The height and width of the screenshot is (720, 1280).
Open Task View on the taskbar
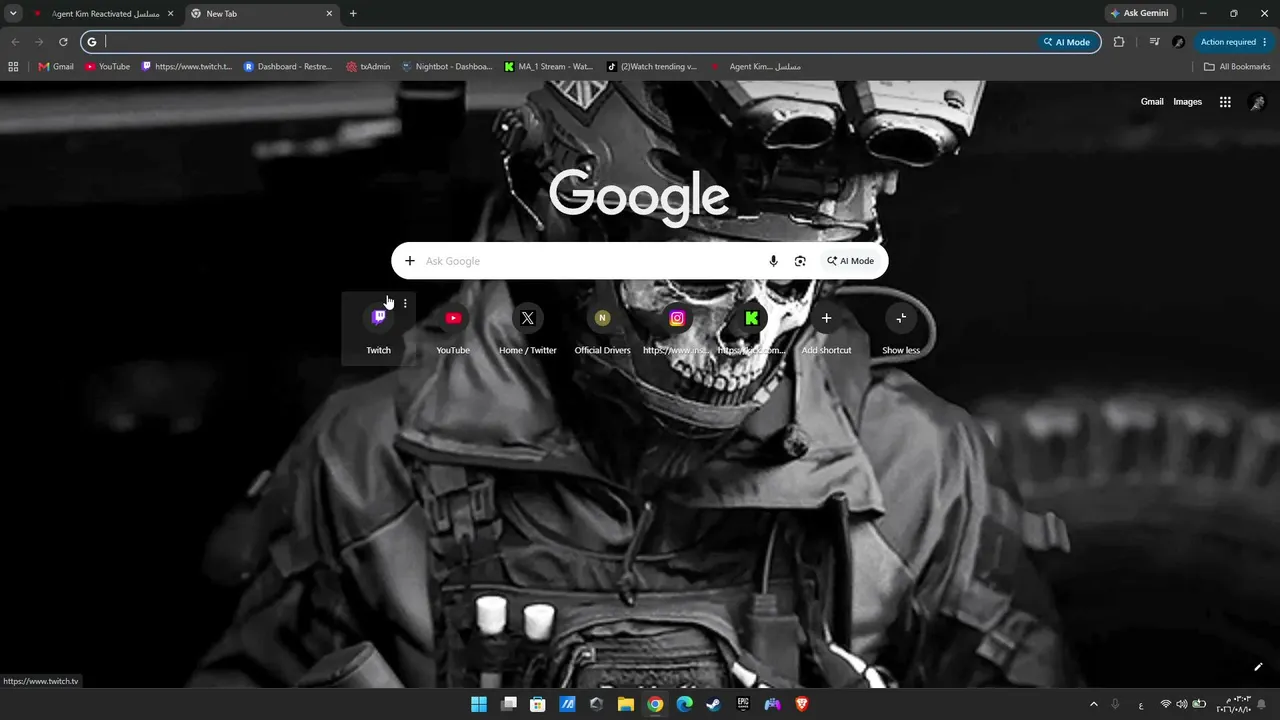[x=508, y=704]
